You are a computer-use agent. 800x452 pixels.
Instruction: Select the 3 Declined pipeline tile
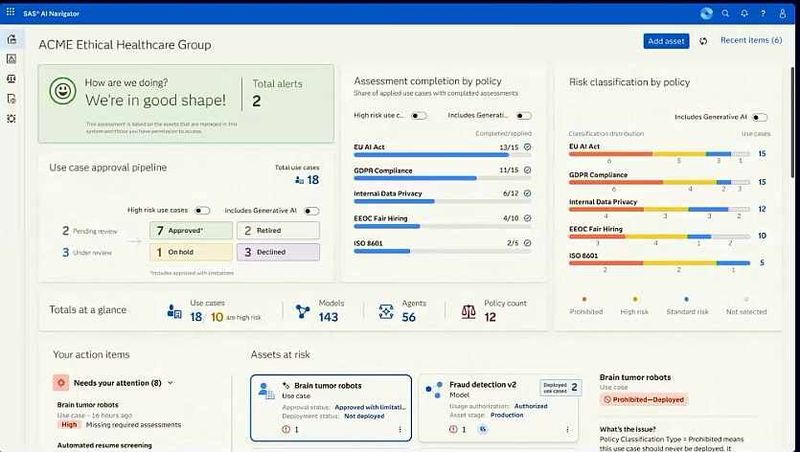278,252
